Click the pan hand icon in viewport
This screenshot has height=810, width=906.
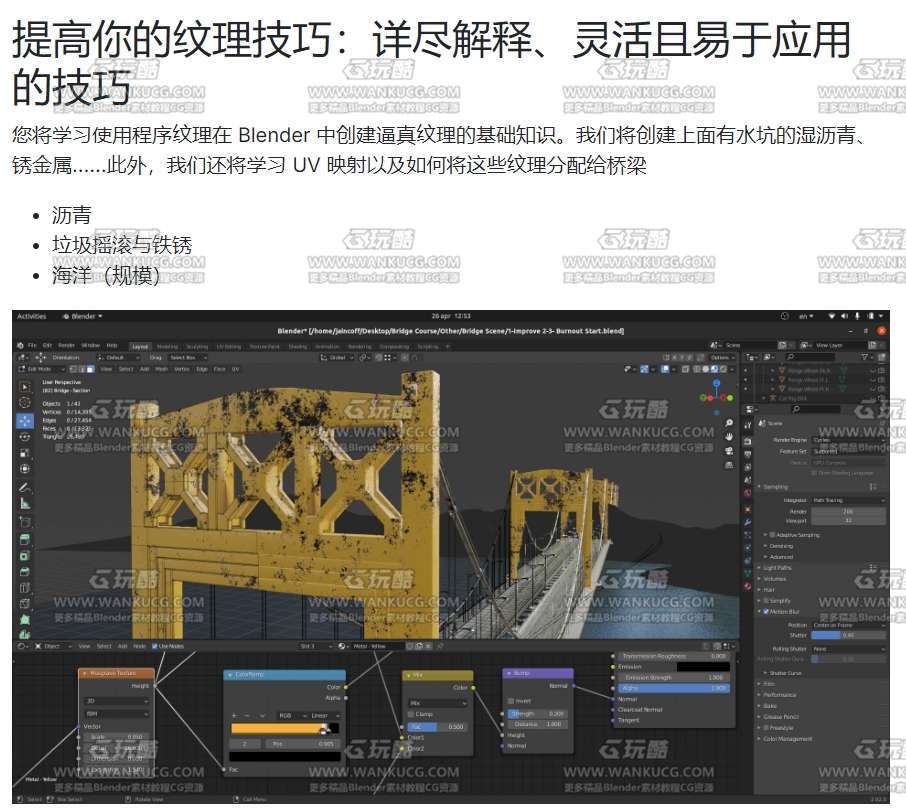pos(729,437)
